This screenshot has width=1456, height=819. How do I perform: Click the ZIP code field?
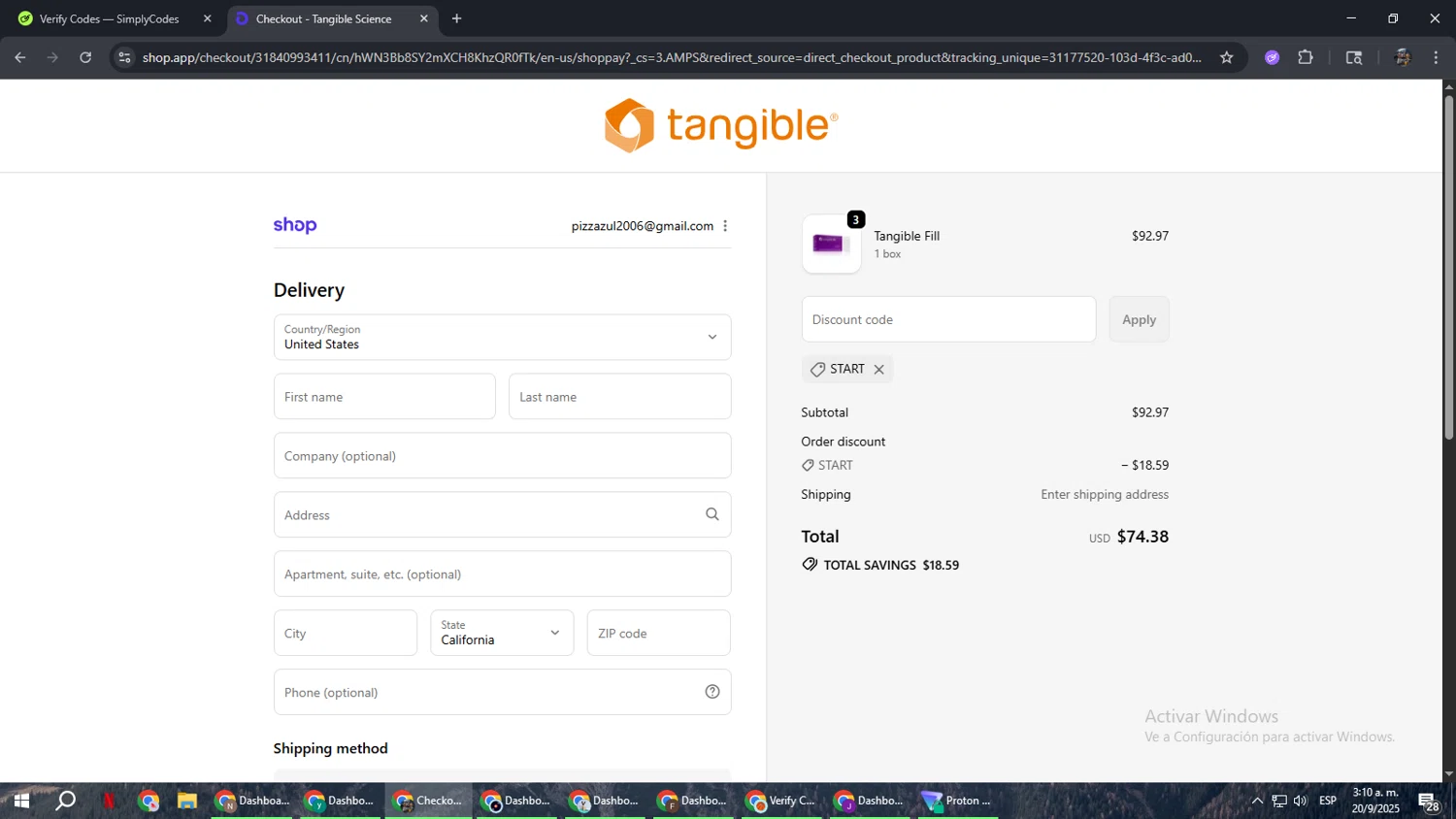click(658, 633)
